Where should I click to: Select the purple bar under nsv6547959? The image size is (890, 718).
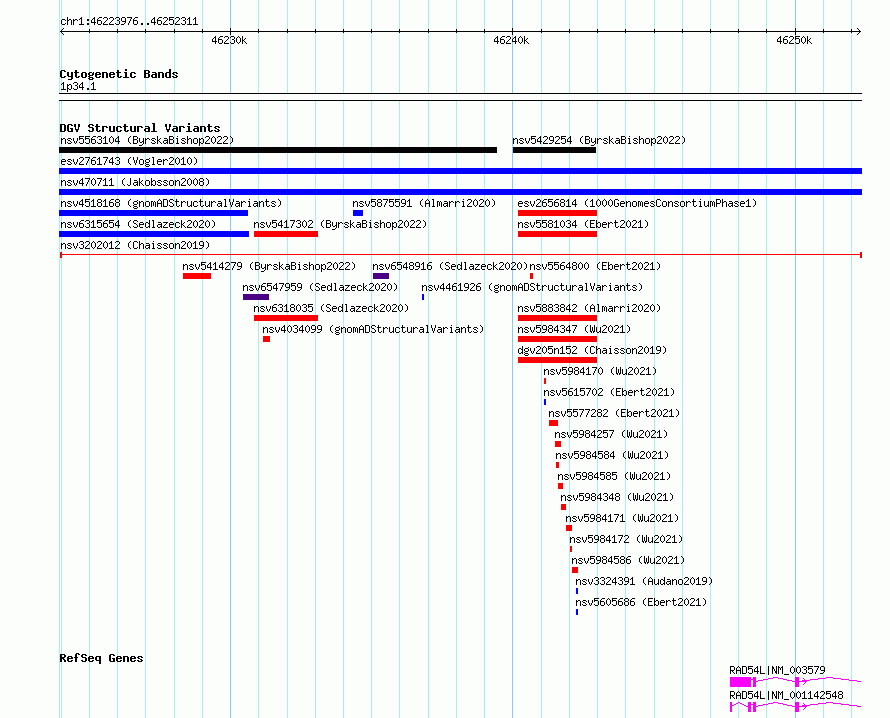click(256, 297)
